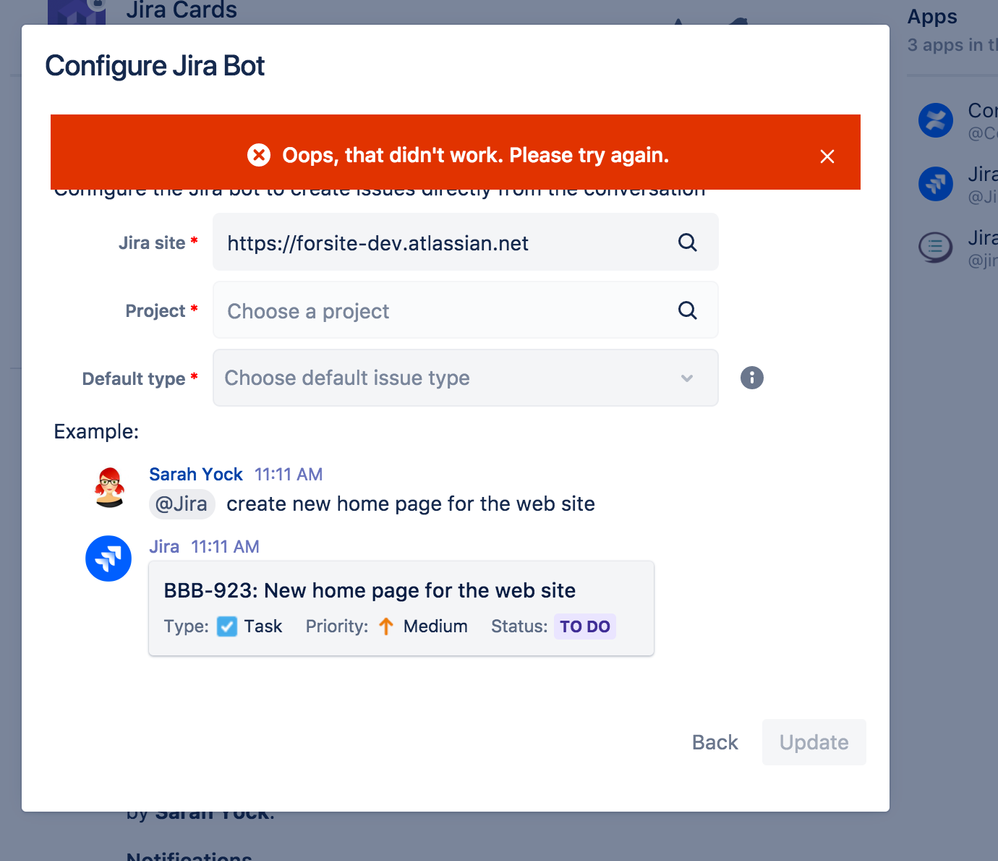
Task: Click the Jira bot avatar in the example
Action: coord(108,558)
